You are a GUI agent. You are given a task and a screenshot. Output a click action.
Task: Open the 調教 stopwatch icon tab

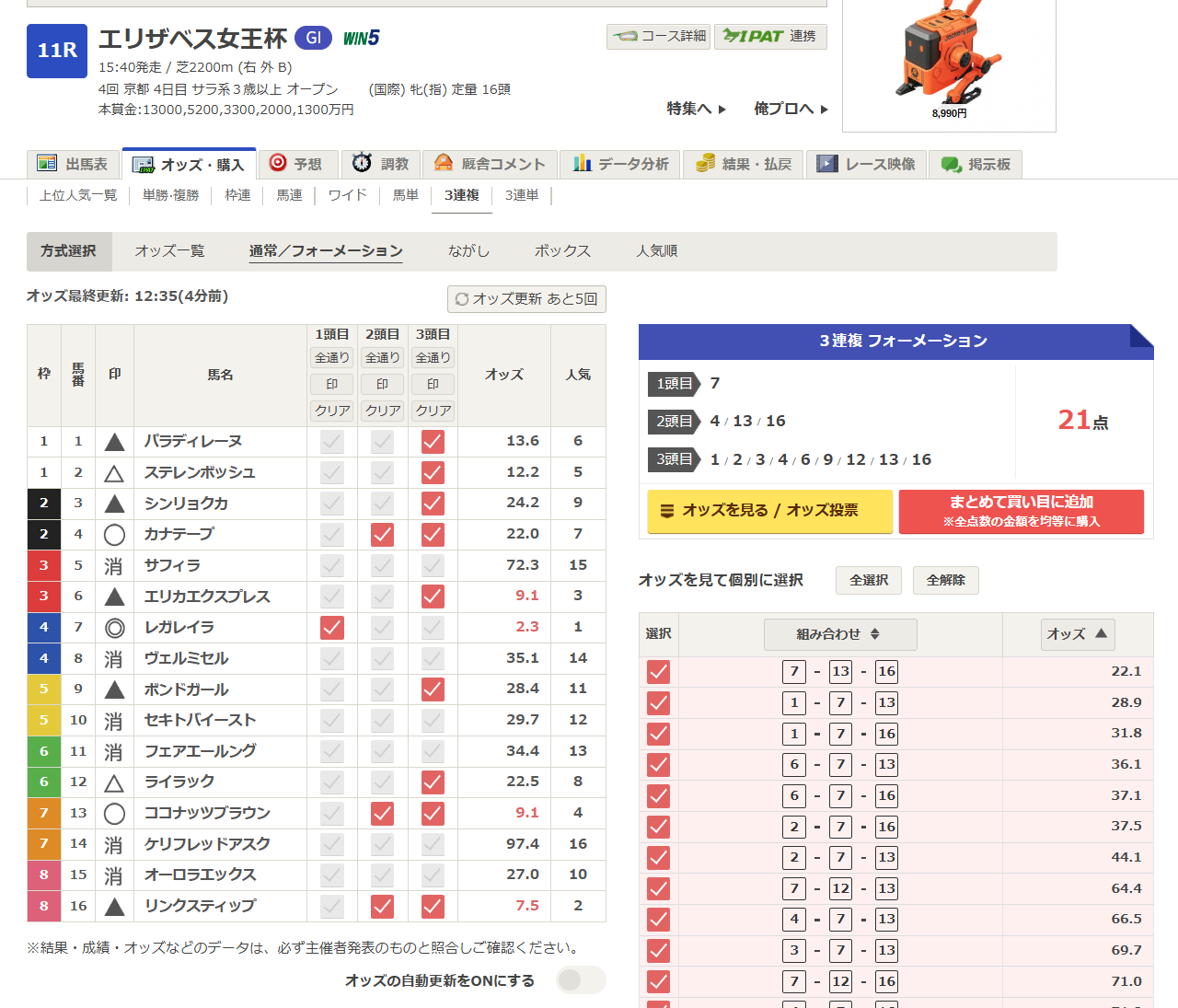pos(362,163)
